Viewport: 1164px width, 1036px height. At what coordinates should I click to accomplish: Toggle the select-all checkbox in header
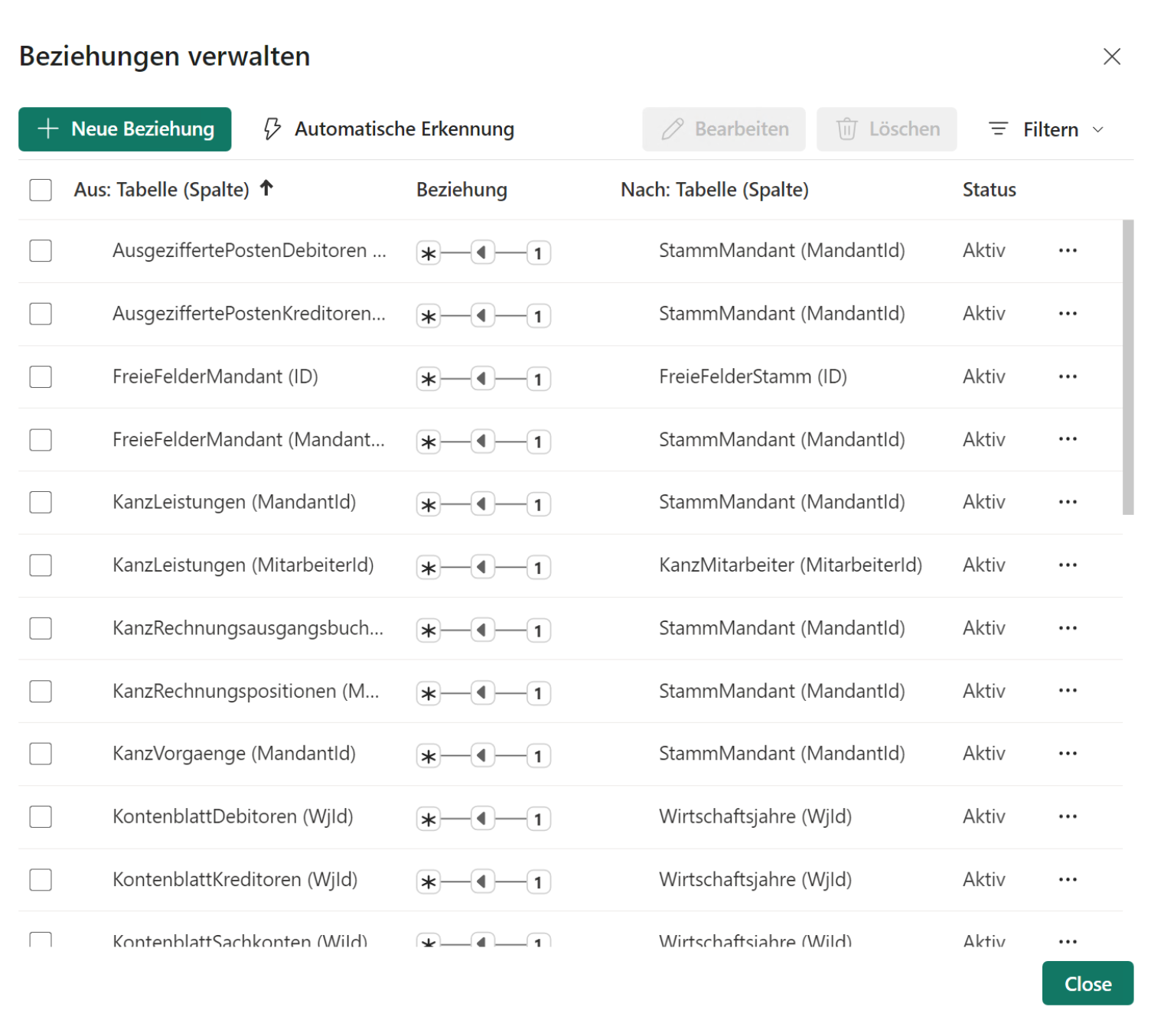click(41, 190)
